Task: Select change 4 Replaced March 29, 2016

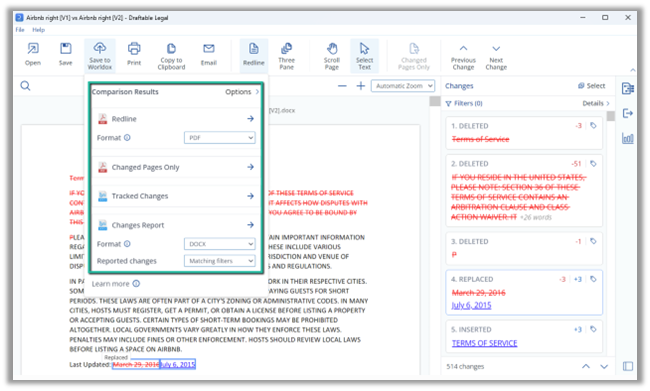Action: click(524, 293)
